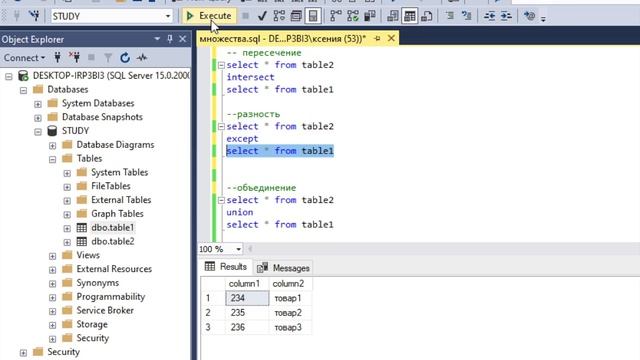Switch output to Results to File
The width and height of the screenshot is (640, 360).
click(427, 16)
